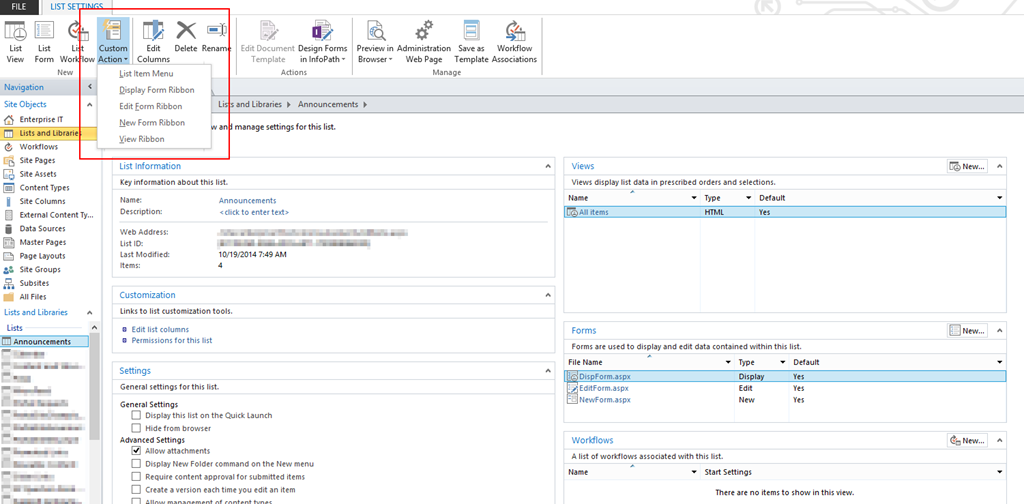Image resolution: width=1024 pixels, height=504 pixels.
Task: Click the Edit list columns link
Action: [160, 329]
